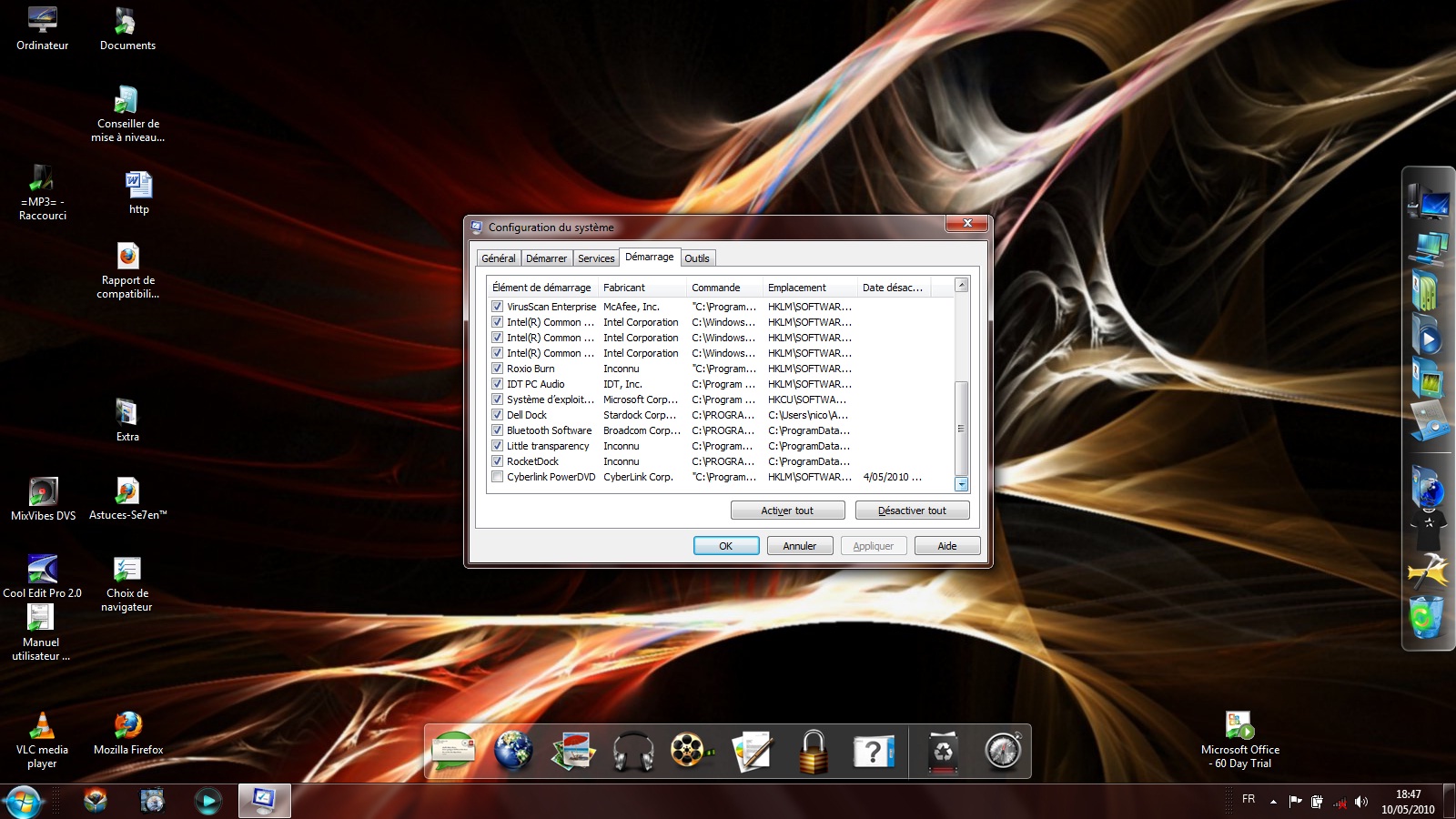
Task: Uncheck the VirusScan Enterprise startup item
Action: pyautogui.click(x=498, y=307)
